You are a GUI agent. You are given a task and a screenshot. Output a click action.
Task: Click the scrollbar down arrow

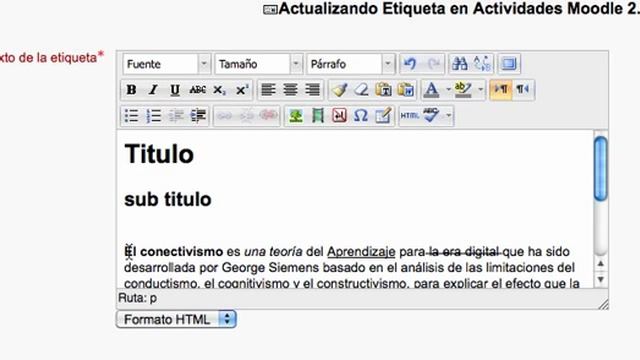600,280
